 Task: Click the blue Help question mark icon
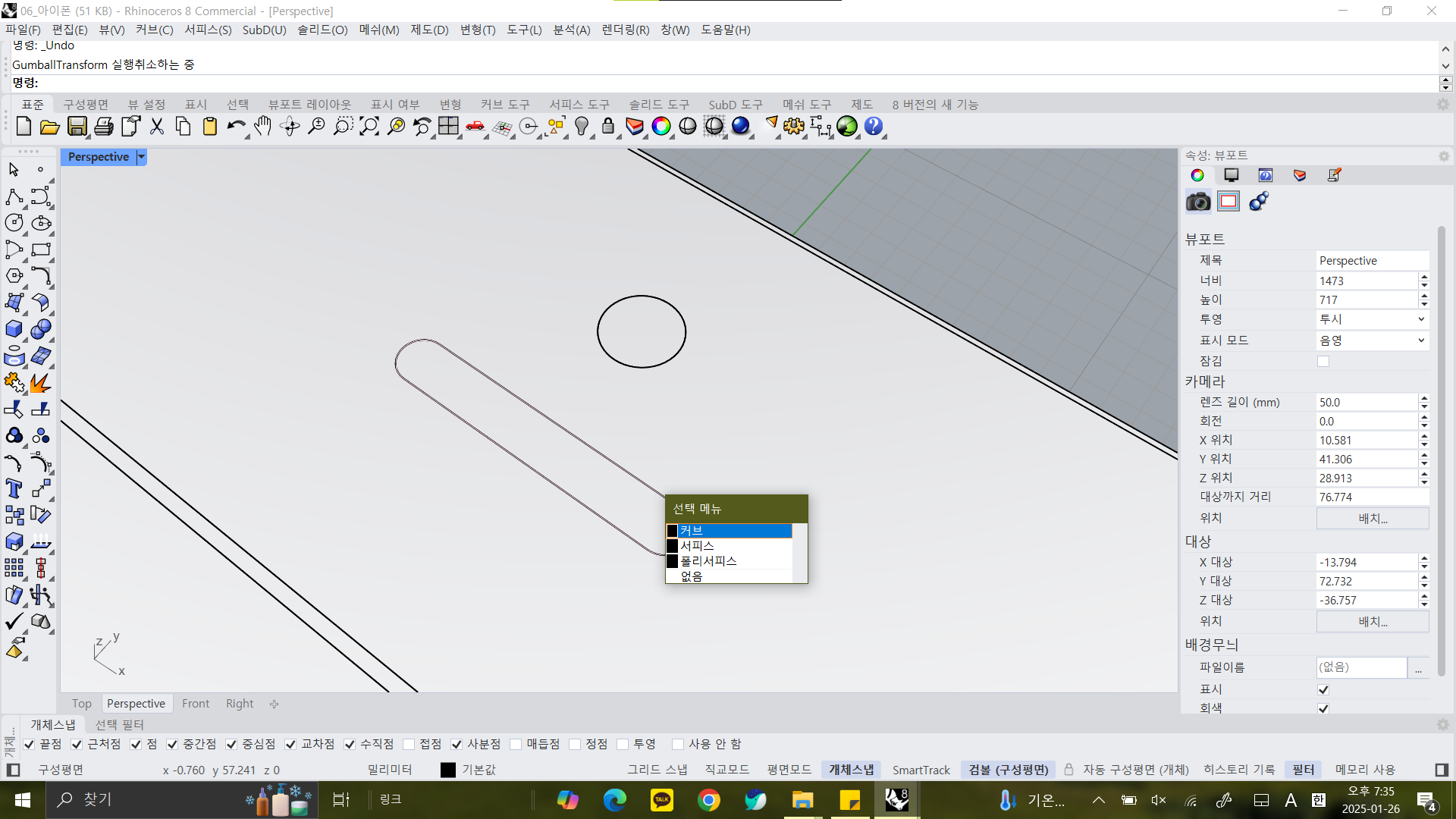coord(874,127)
